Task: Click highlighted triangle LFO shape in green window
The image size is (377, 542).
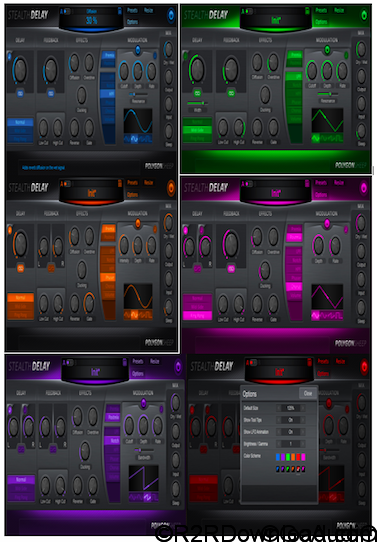Action: (316, 139)
